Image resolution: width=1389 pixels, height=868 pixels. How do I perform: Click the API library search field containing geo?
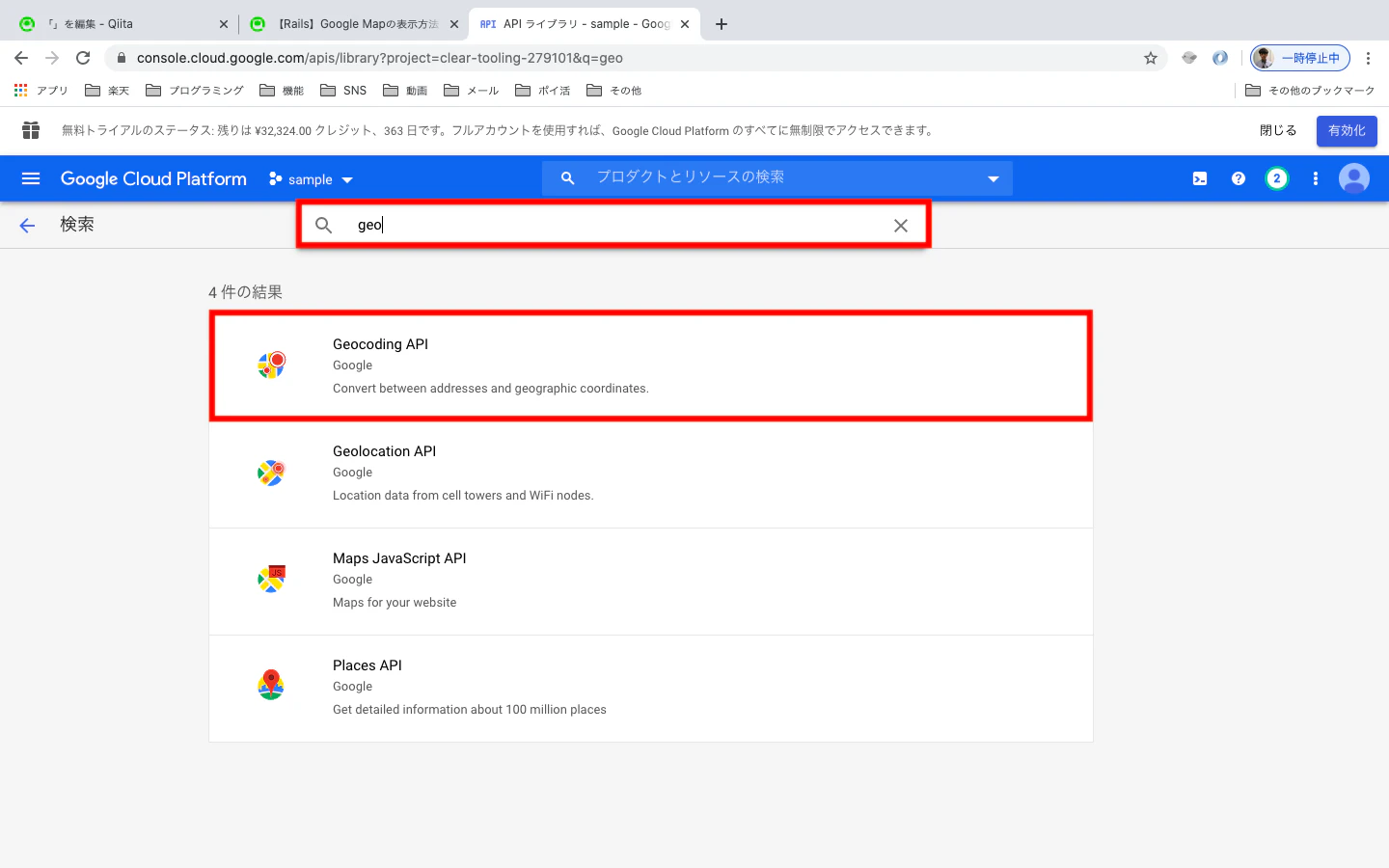[x=613, y=225]
